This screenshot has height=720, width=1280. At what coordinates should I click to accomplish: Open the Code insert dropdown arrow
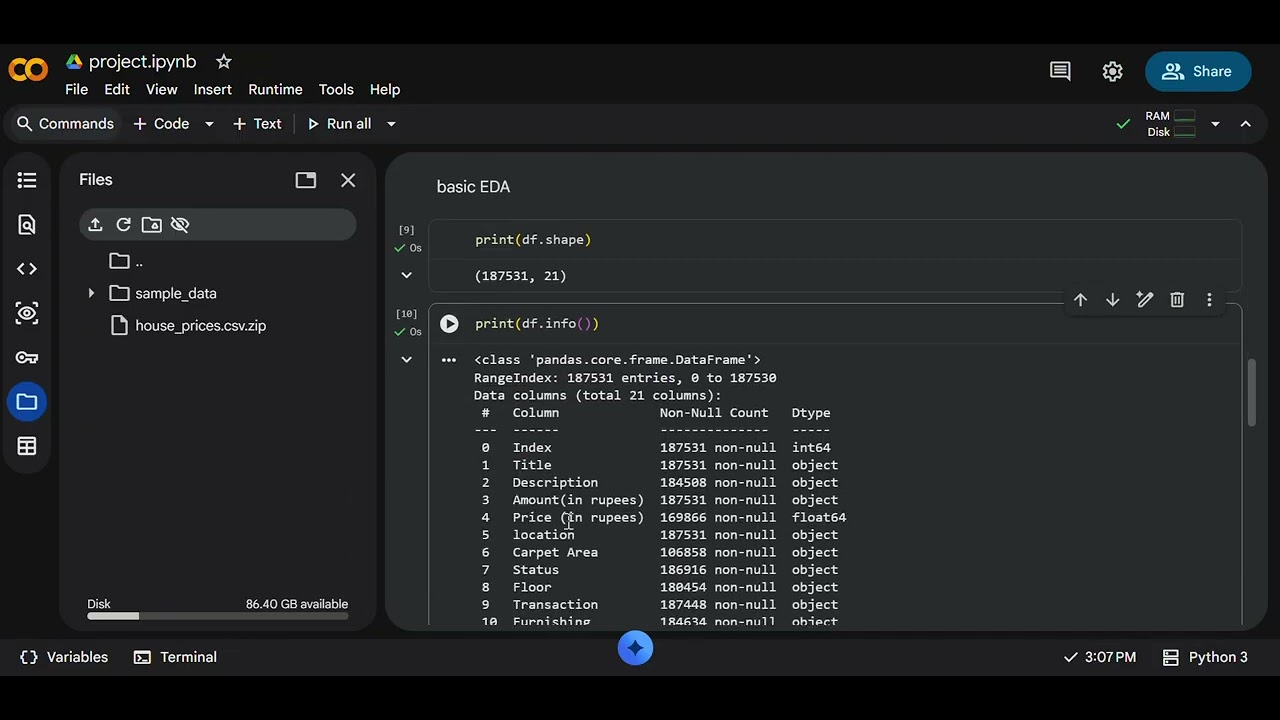point(209,124)
